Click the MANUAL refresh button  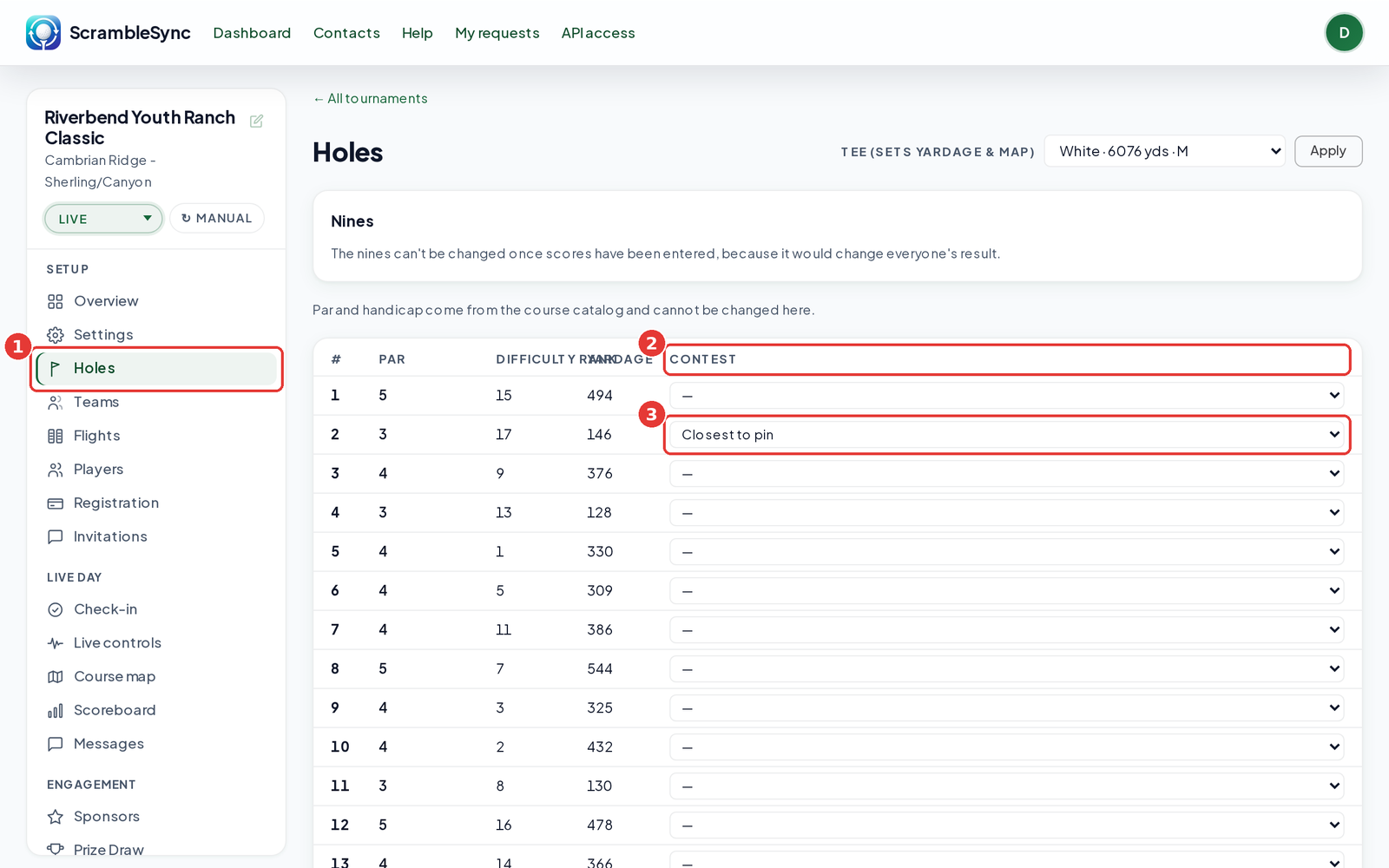217,219
